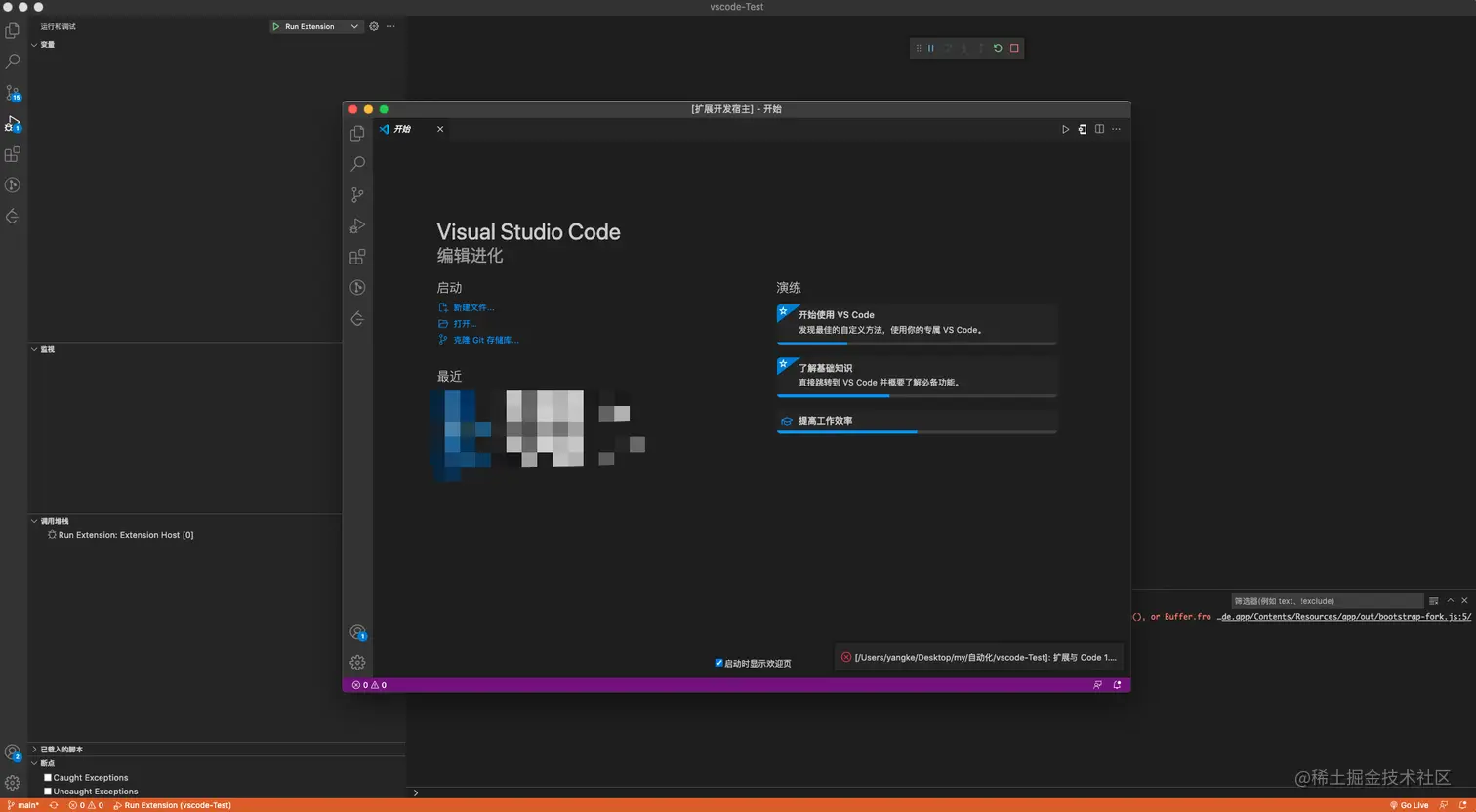1476x812 pixels.
Task: Click the 打开... link
Action: [465, 324]
